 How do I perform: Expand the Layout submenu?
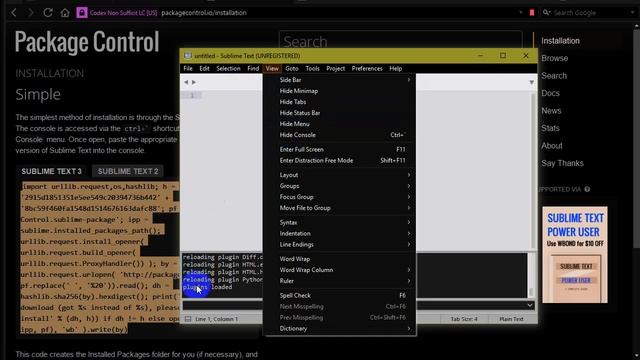click(x=340, y=175)
